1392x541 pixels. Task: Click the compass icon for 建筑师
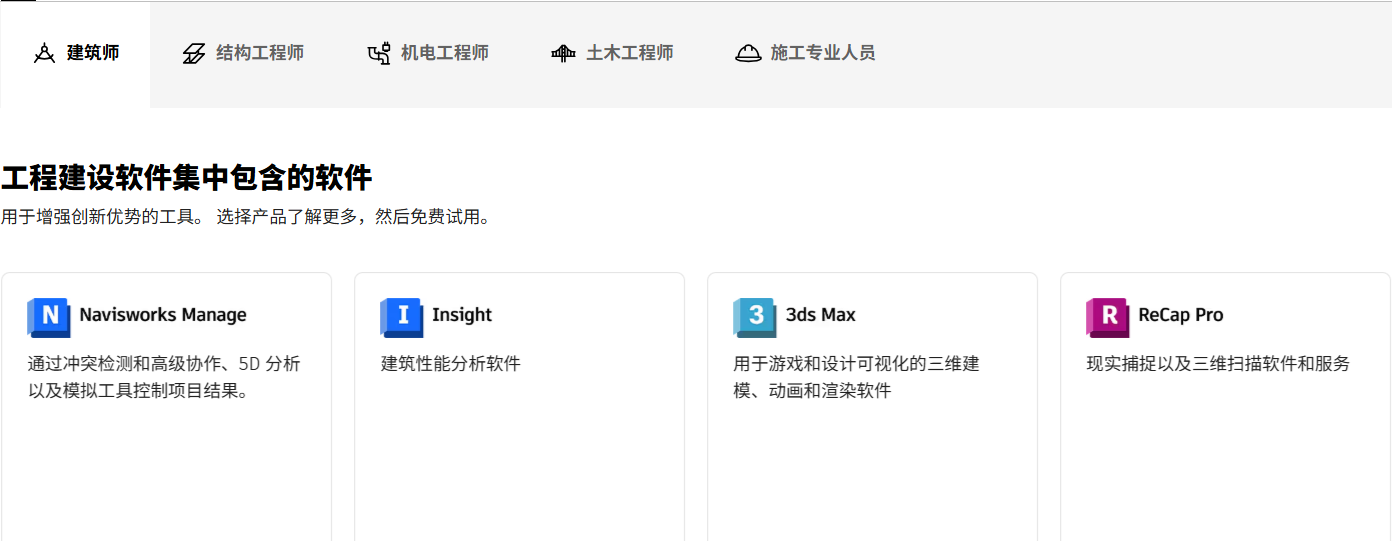(x=44, y=54)
